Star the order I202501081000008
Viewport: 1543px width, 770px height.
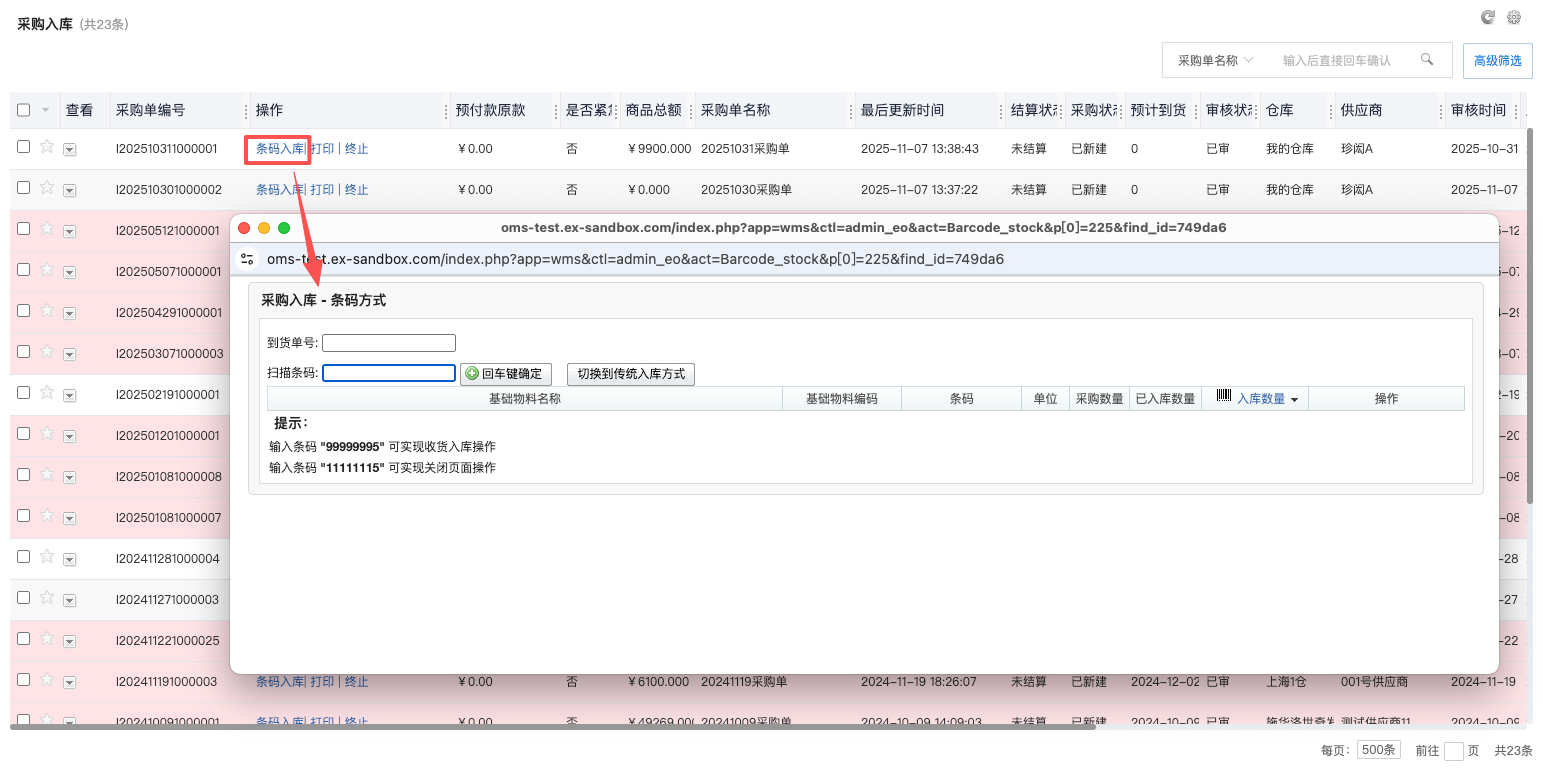[x=46, y=476]
